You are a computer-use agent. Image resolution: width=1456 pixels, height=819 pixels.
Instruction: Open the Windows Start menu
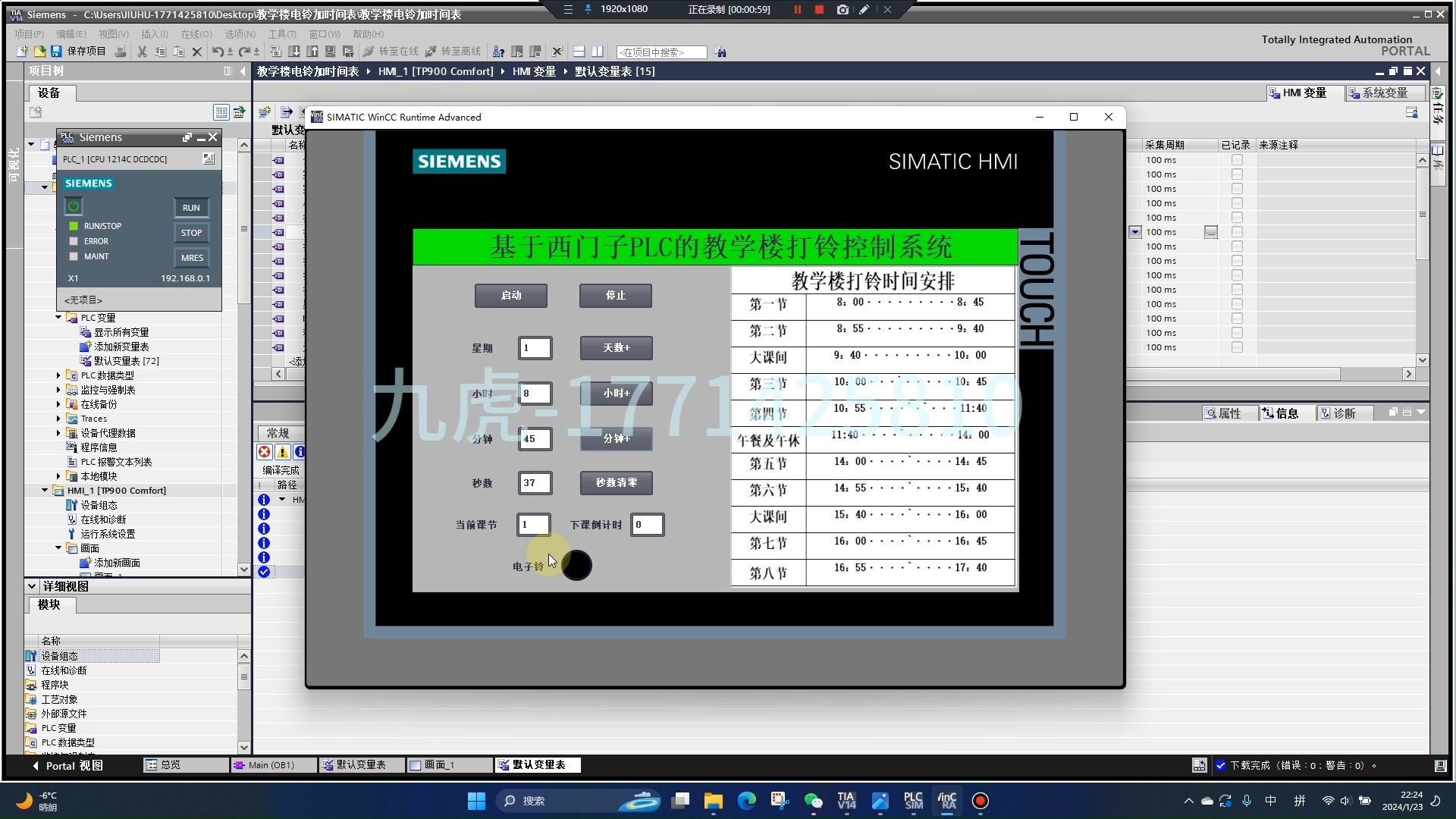pyautogui.click(x=476, y=801)
